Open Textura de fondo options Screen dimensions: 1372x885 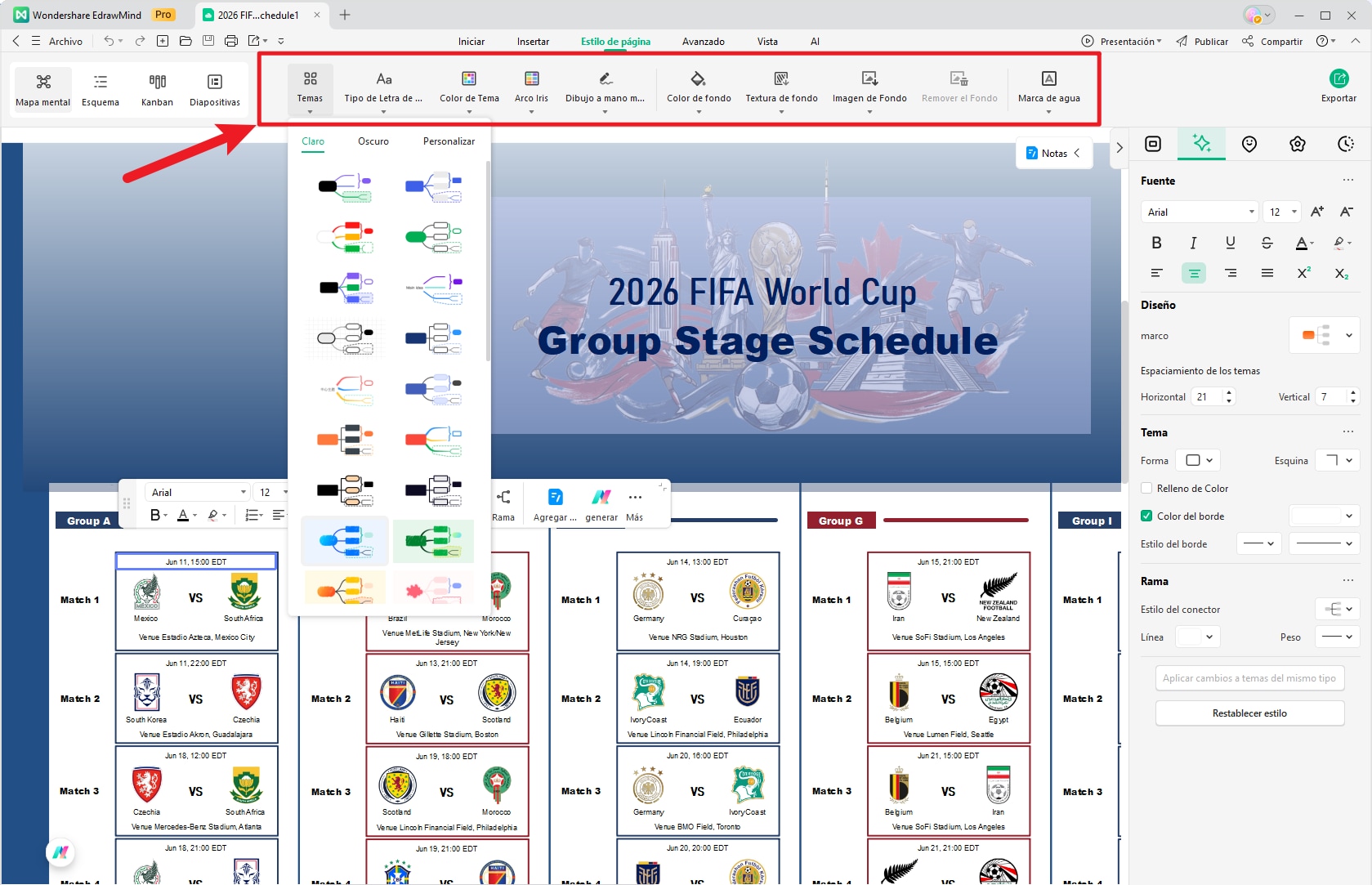click(x=781, y=87)
